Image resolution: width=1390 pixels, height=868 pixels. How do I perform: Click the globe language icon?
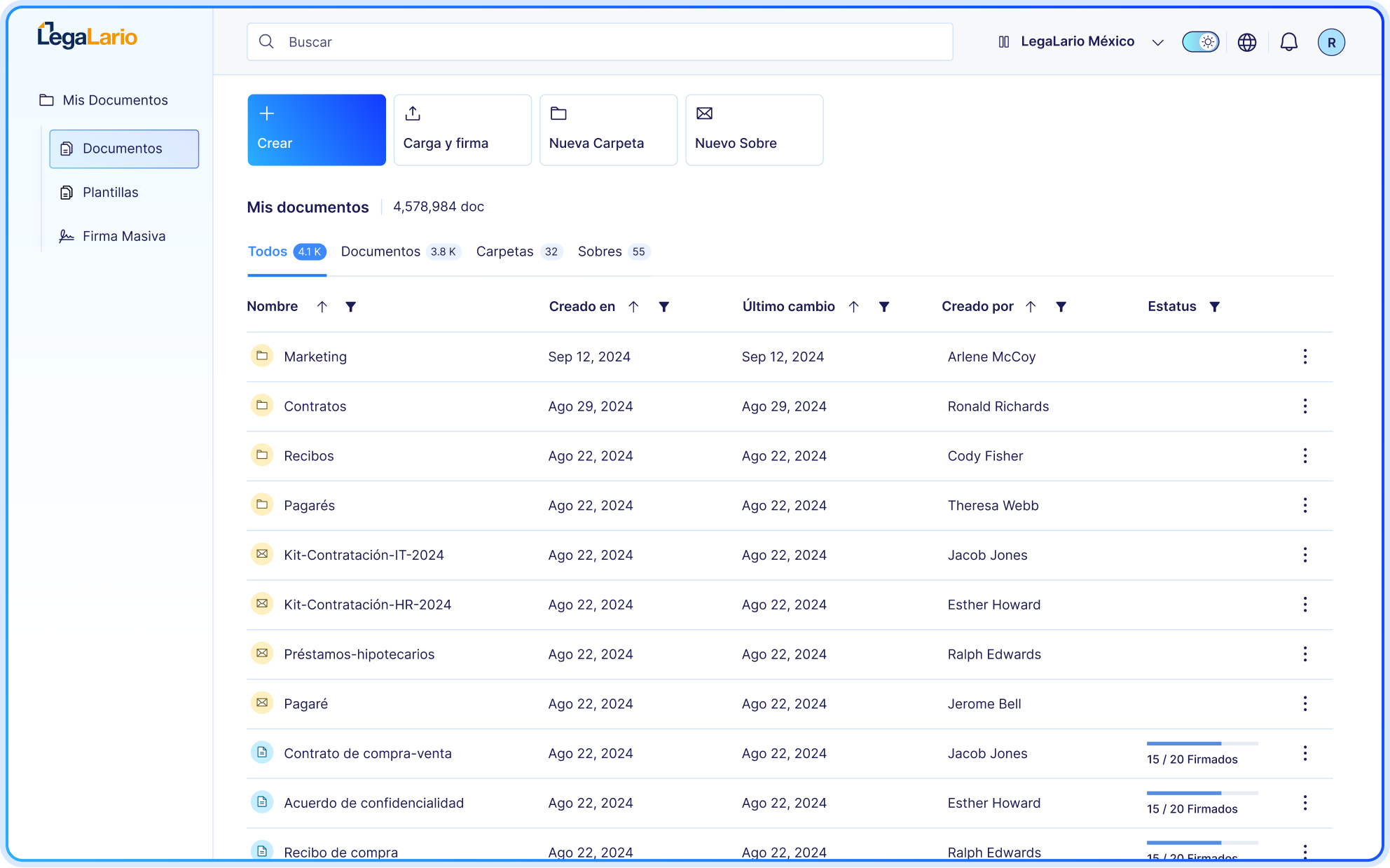coord(1246,42)
